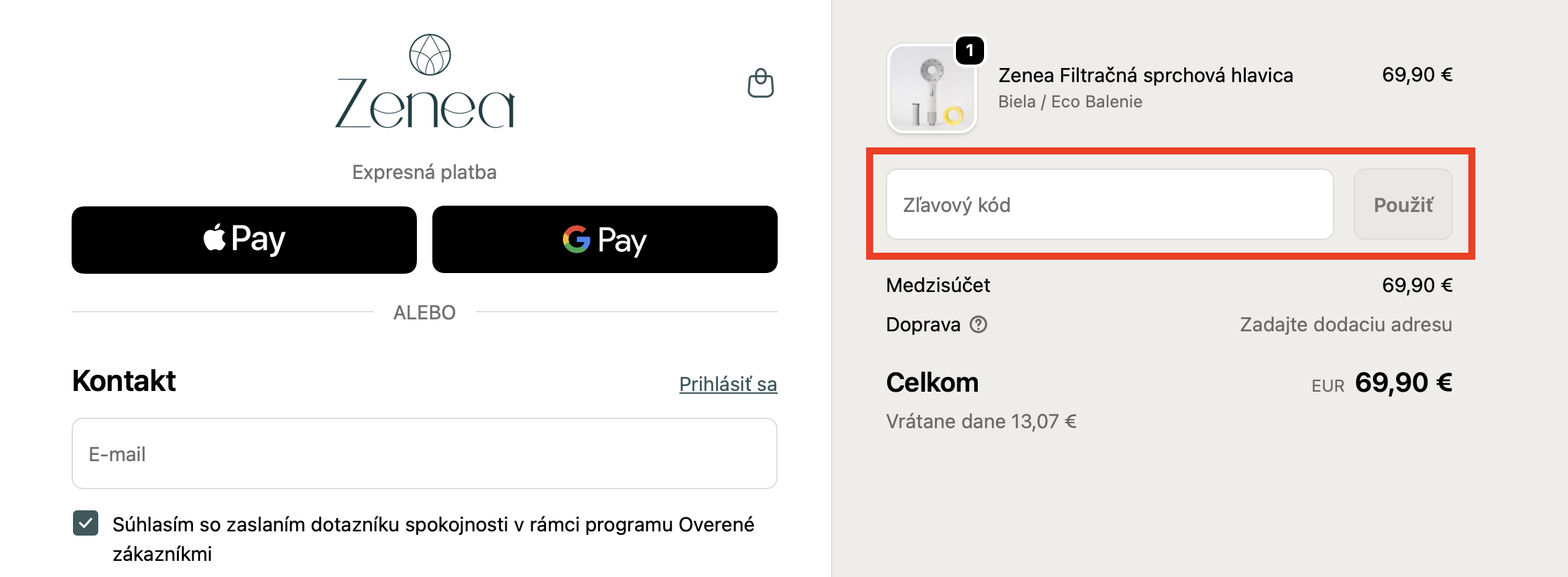
Task: Click the Celkom total amount 69,90 €
Action: point(1403,383)
